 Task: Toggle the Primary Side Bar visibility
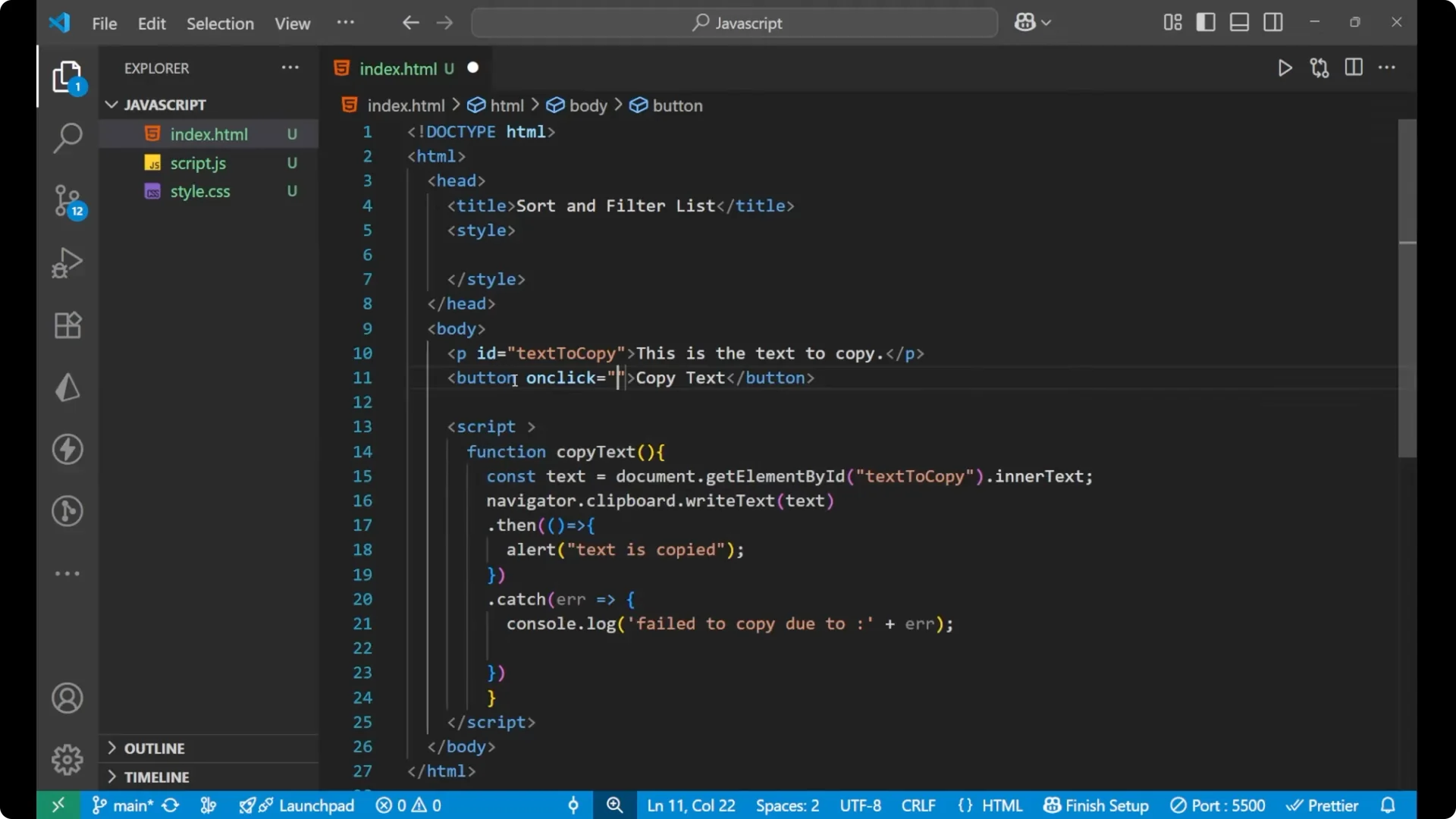click(1205, 22)
